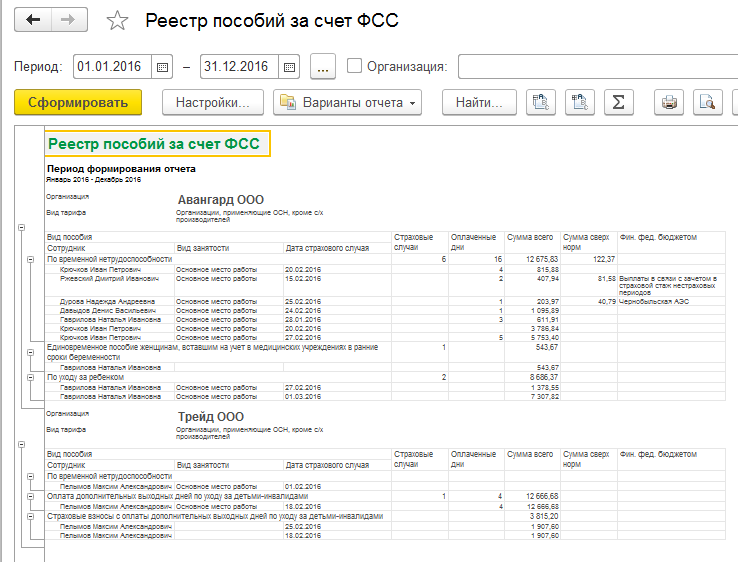Collapse the По уходу за ребенком group
The image size is (738, 562).
31,377
